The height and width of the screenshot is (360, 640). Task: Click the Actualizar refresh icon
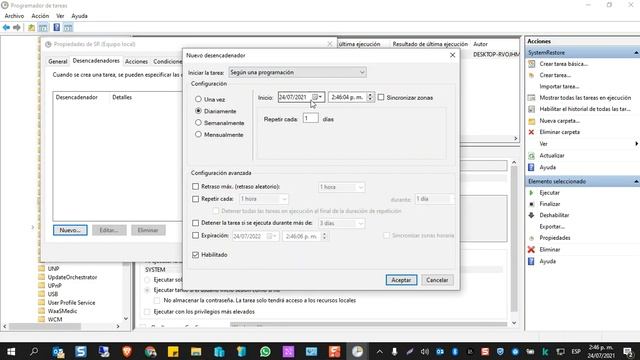tap(531, 156)
